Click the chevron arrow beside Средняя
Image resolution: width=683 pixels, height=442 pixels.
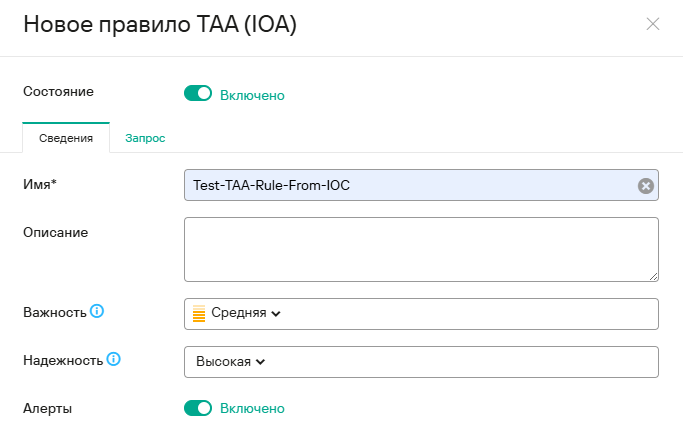tap(276, 314)
